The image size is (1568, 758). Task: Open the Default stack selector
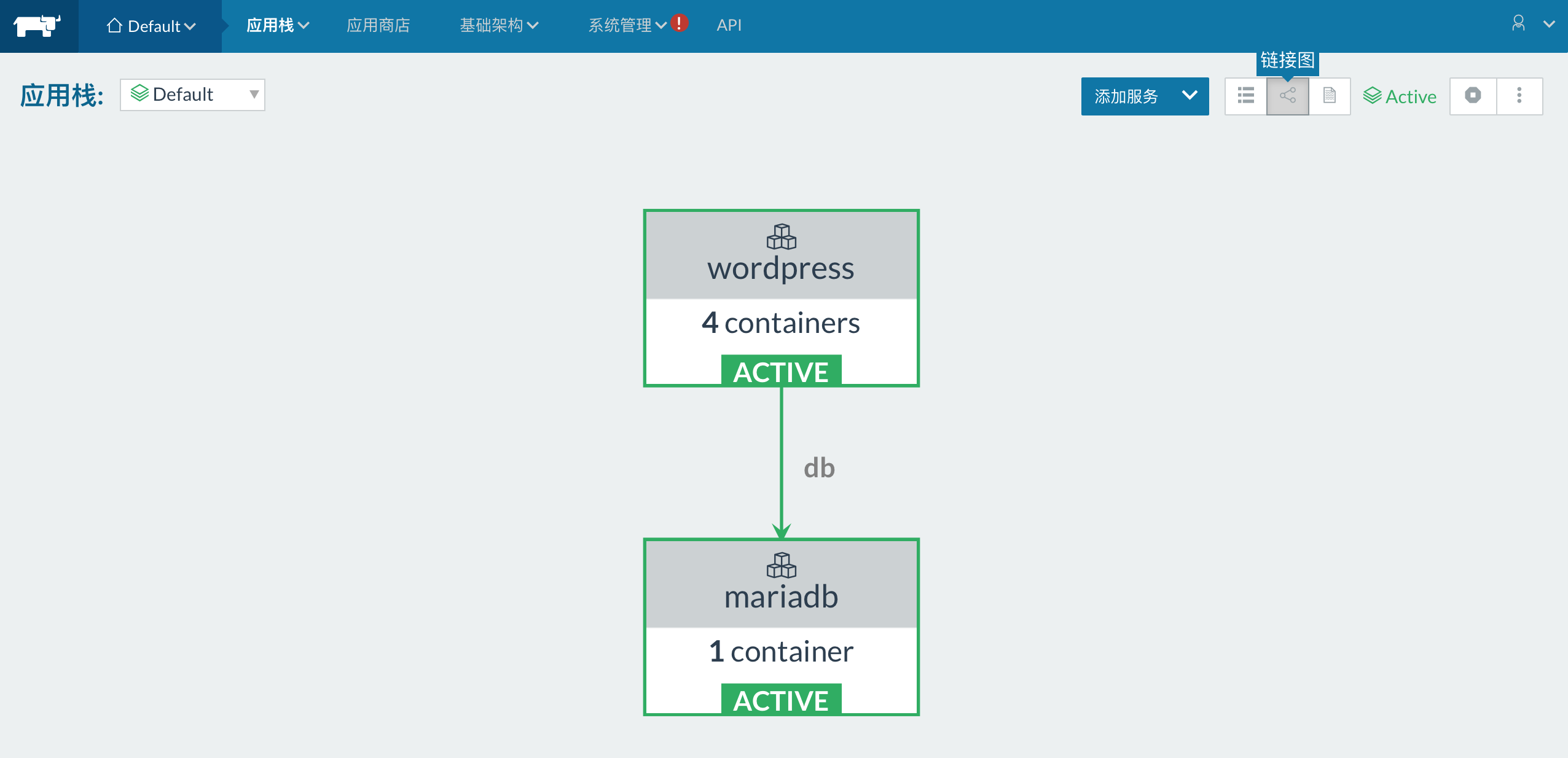(x=192, y=95)
